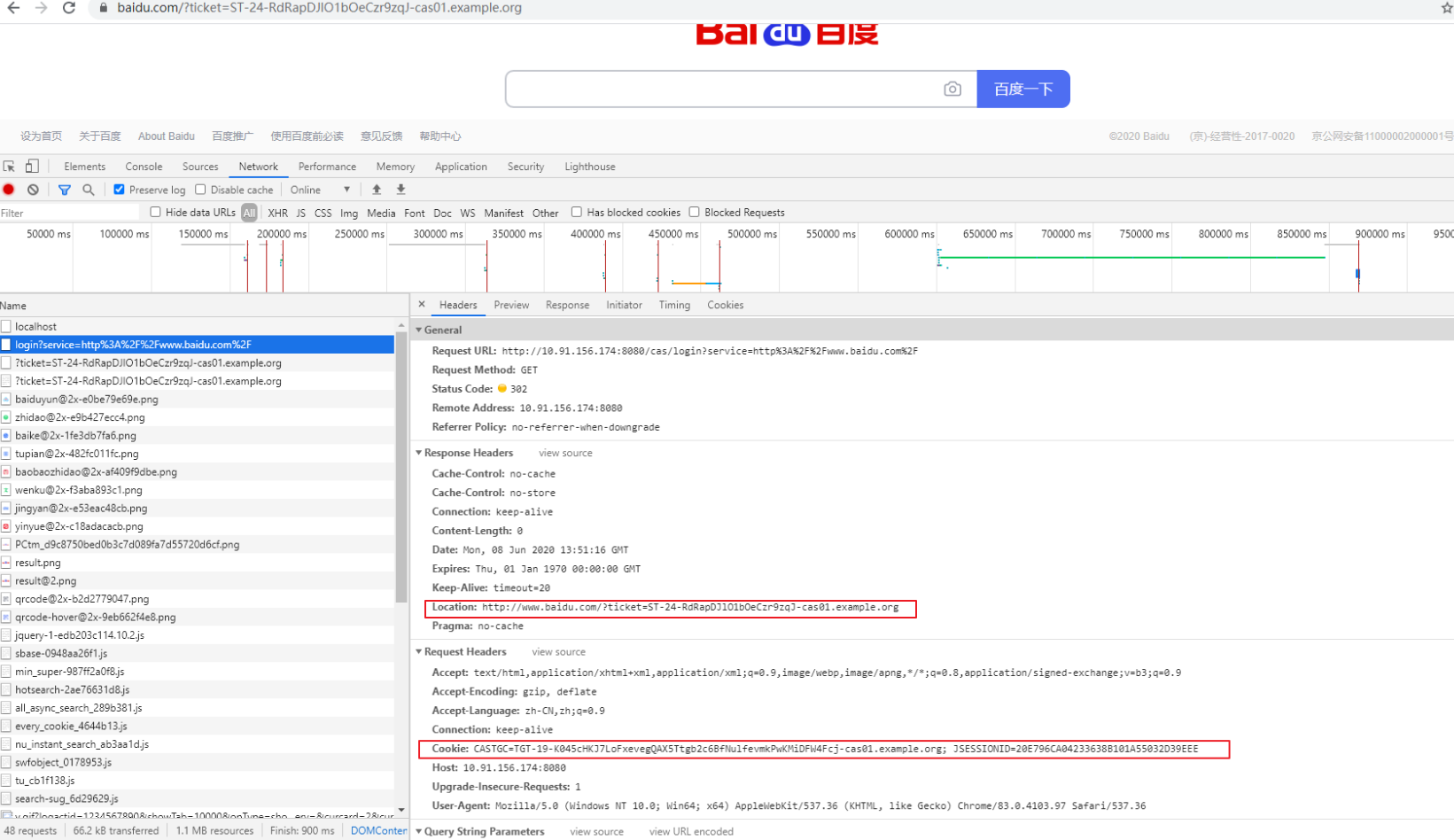Viewport: 1454px width, 840px height.
Task: Click the scroll down arrow of request list
Action: 401,809
